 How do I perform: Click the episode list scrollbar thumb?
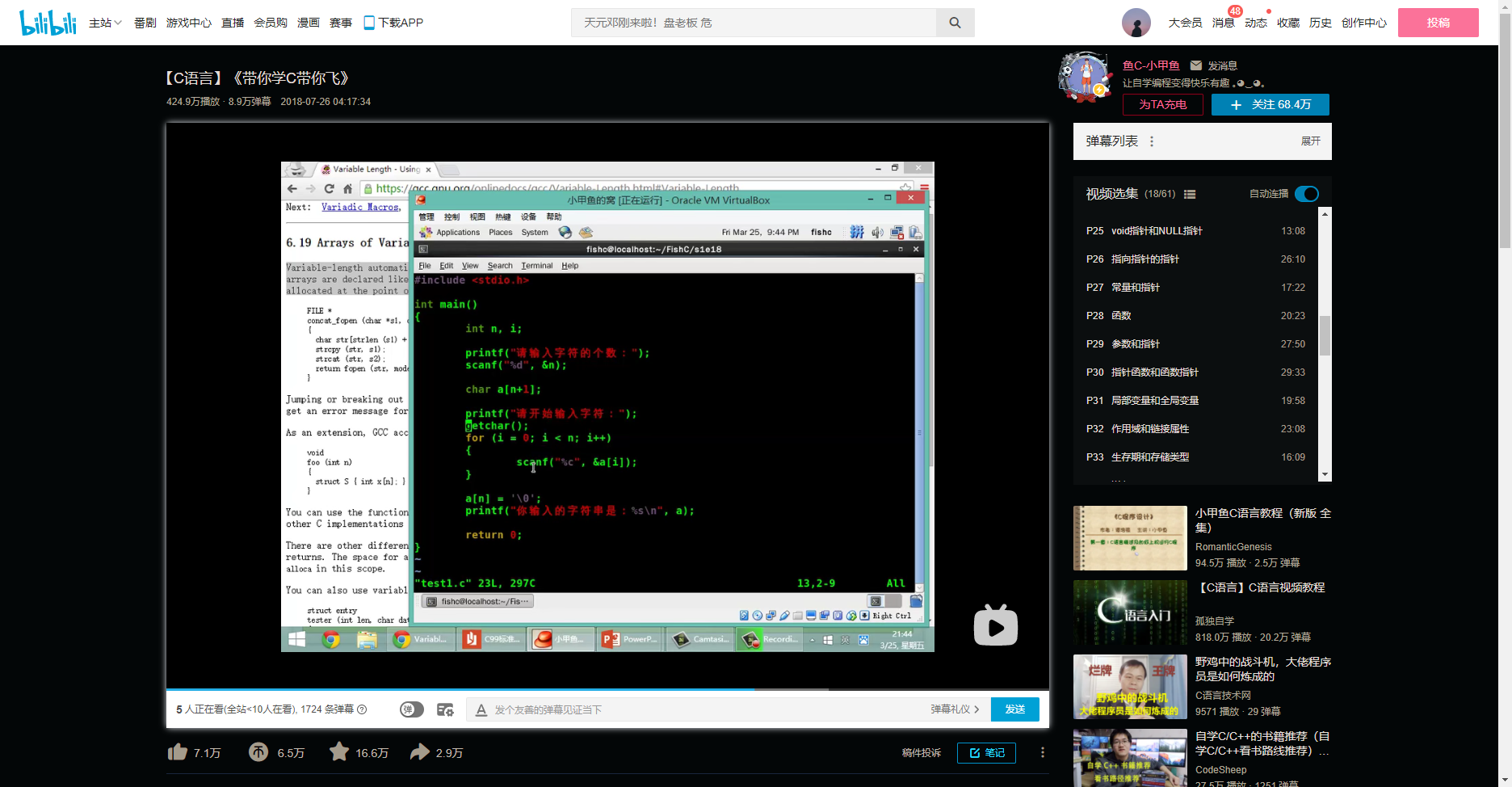(x=1325, y=335)
